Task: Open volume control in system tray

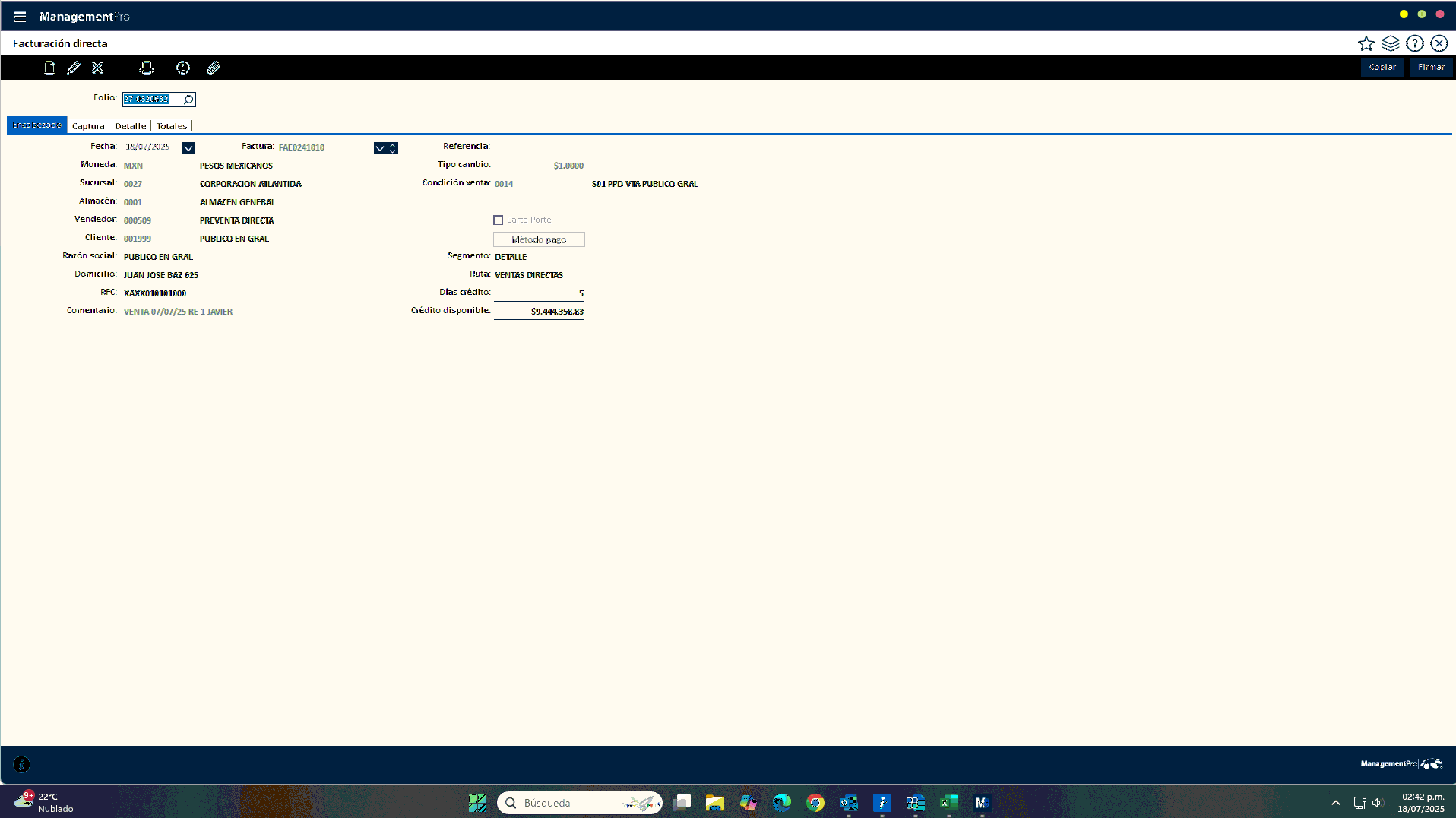Action: click(x=1378, y=803)
